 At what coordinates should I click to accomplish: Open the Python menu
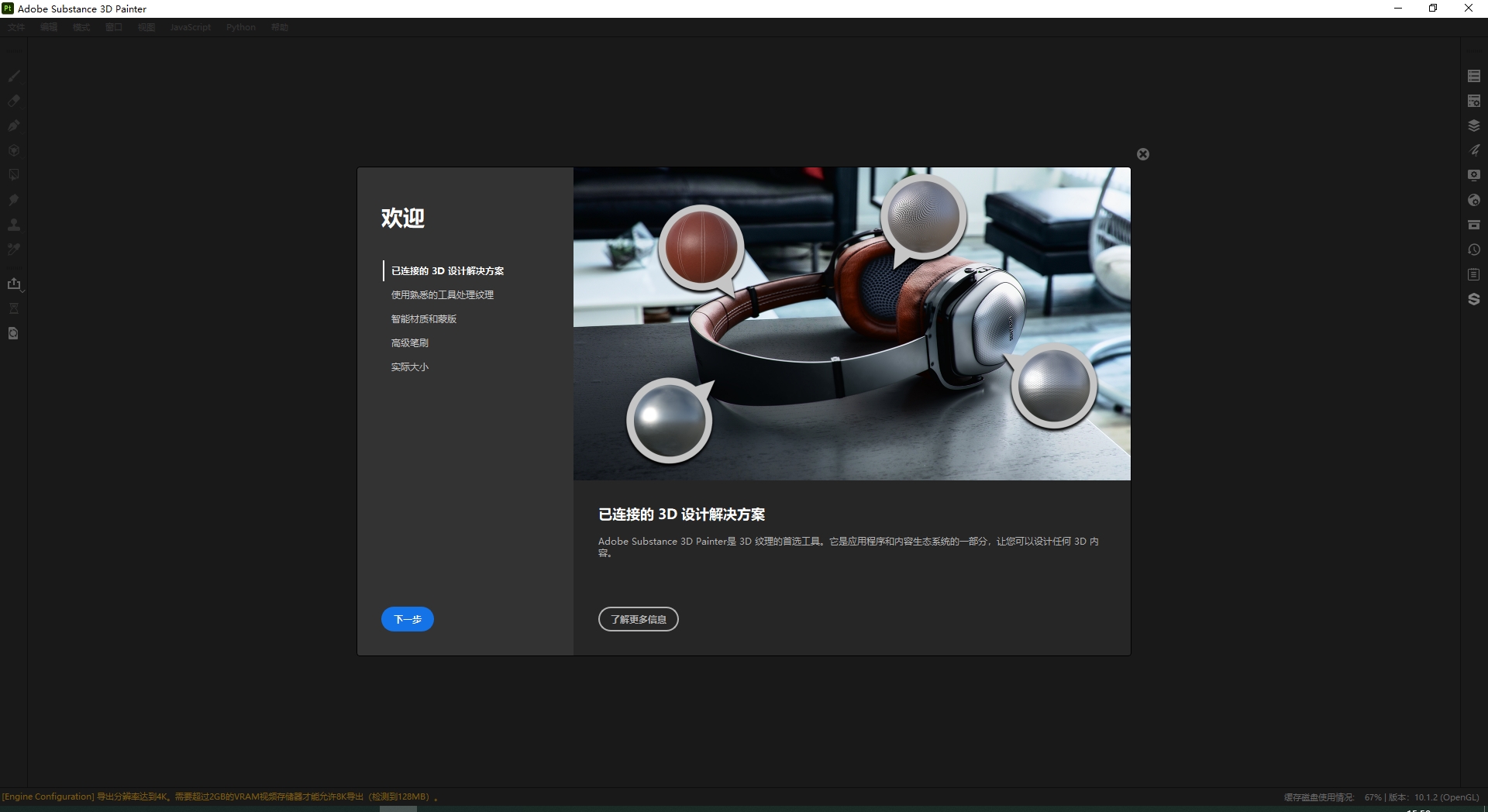[x=241, y=27]
